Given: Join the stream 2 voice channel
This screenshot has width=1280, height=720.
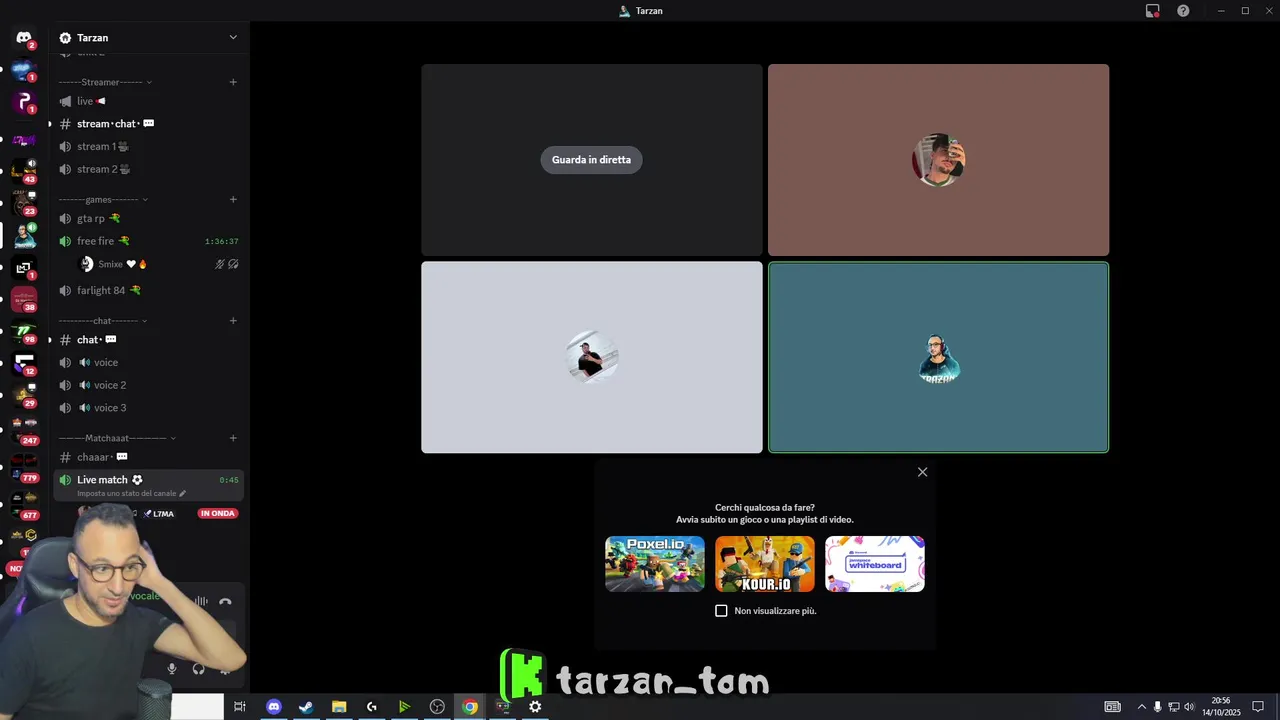Looking at the screenshot, I should coord(148,169).
